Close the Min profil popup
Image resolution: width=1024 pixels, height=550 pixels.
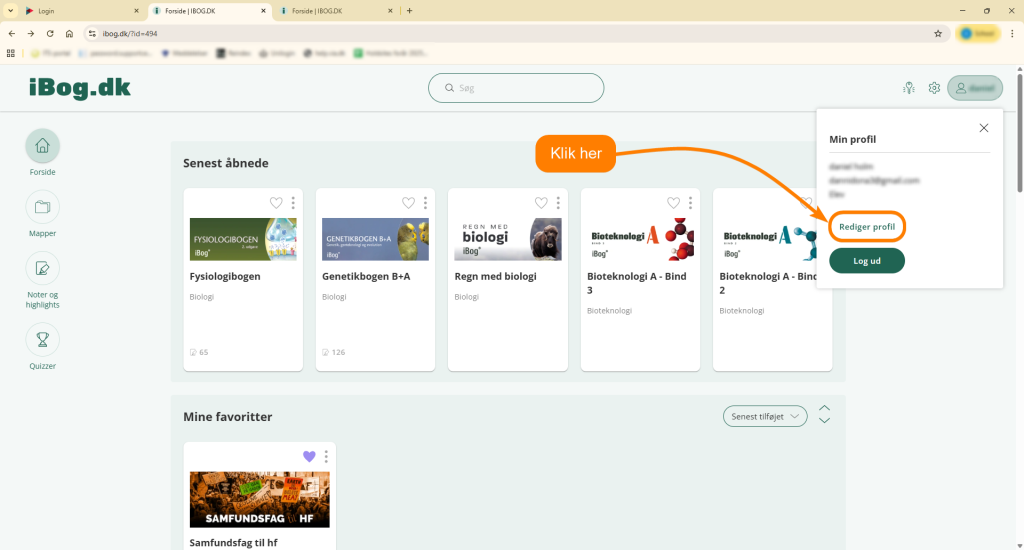point(984,128)
